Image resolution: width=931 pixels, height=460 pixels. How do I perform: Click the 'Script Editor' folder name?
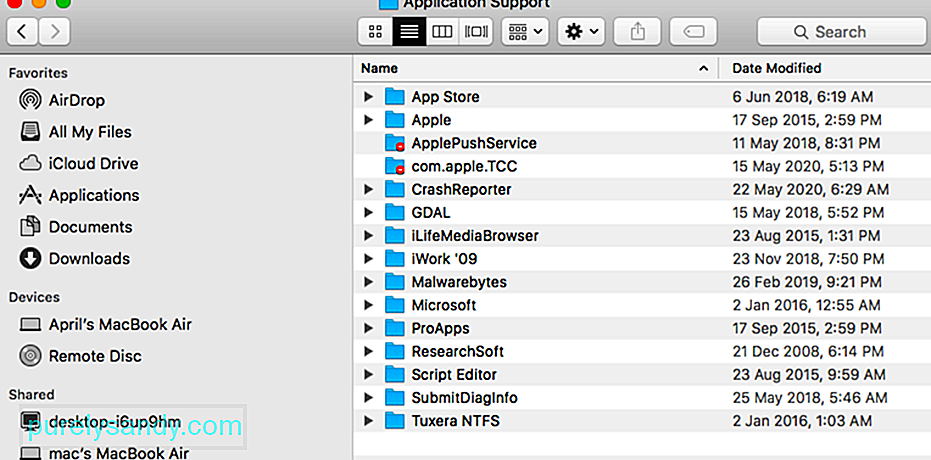(454, 375)
